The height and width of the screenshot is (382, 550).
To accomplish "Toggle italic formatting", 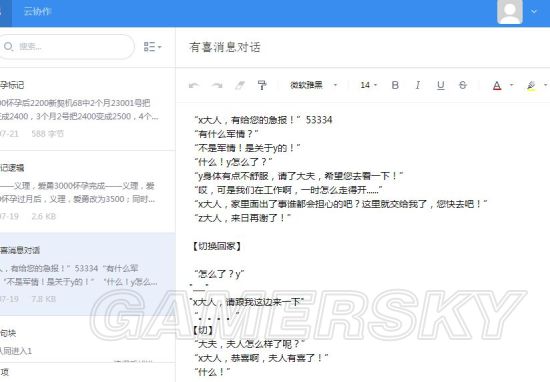I will [417, 85].
